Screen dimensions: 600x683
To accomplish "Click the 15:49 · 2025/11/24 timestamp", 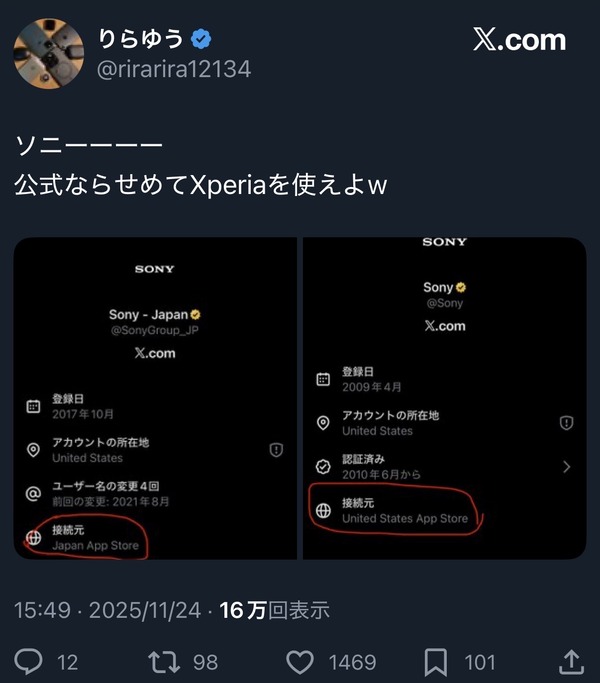I will (x=108, y=610).
